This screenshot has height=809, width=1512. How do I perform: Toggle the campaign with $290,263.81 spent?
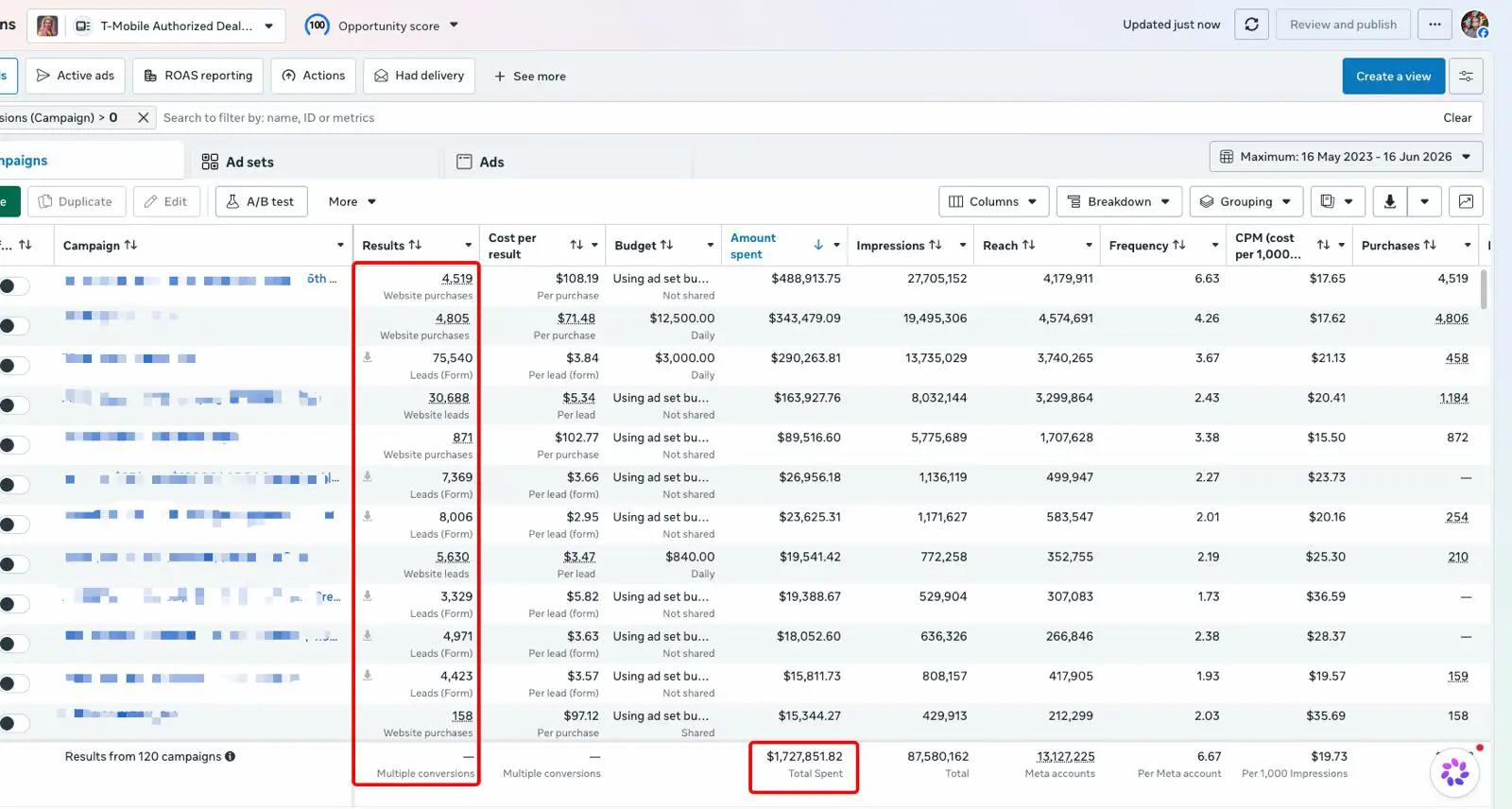coord(14,366)
